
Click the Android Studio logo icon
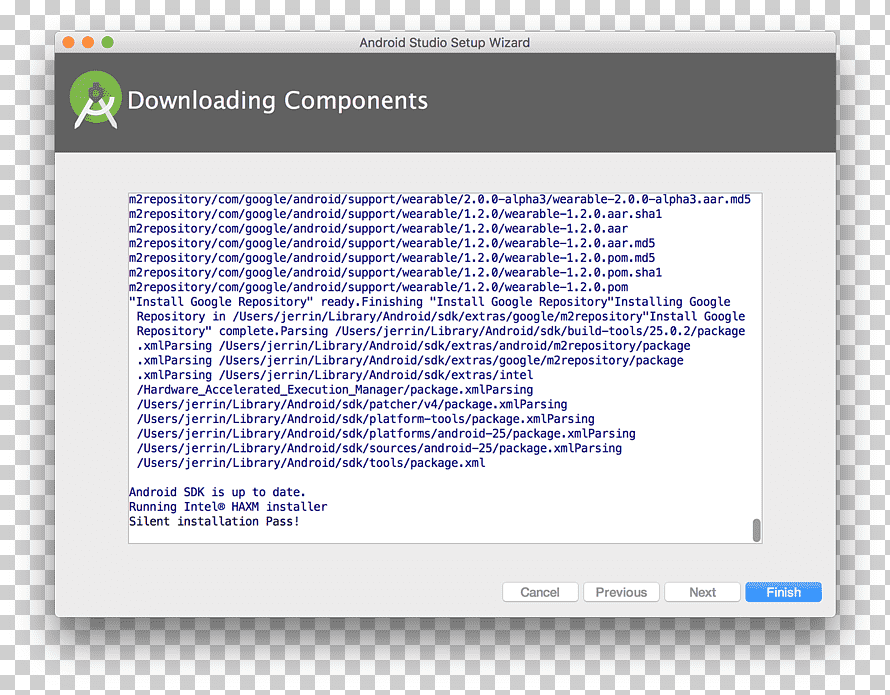click(95, 99)
